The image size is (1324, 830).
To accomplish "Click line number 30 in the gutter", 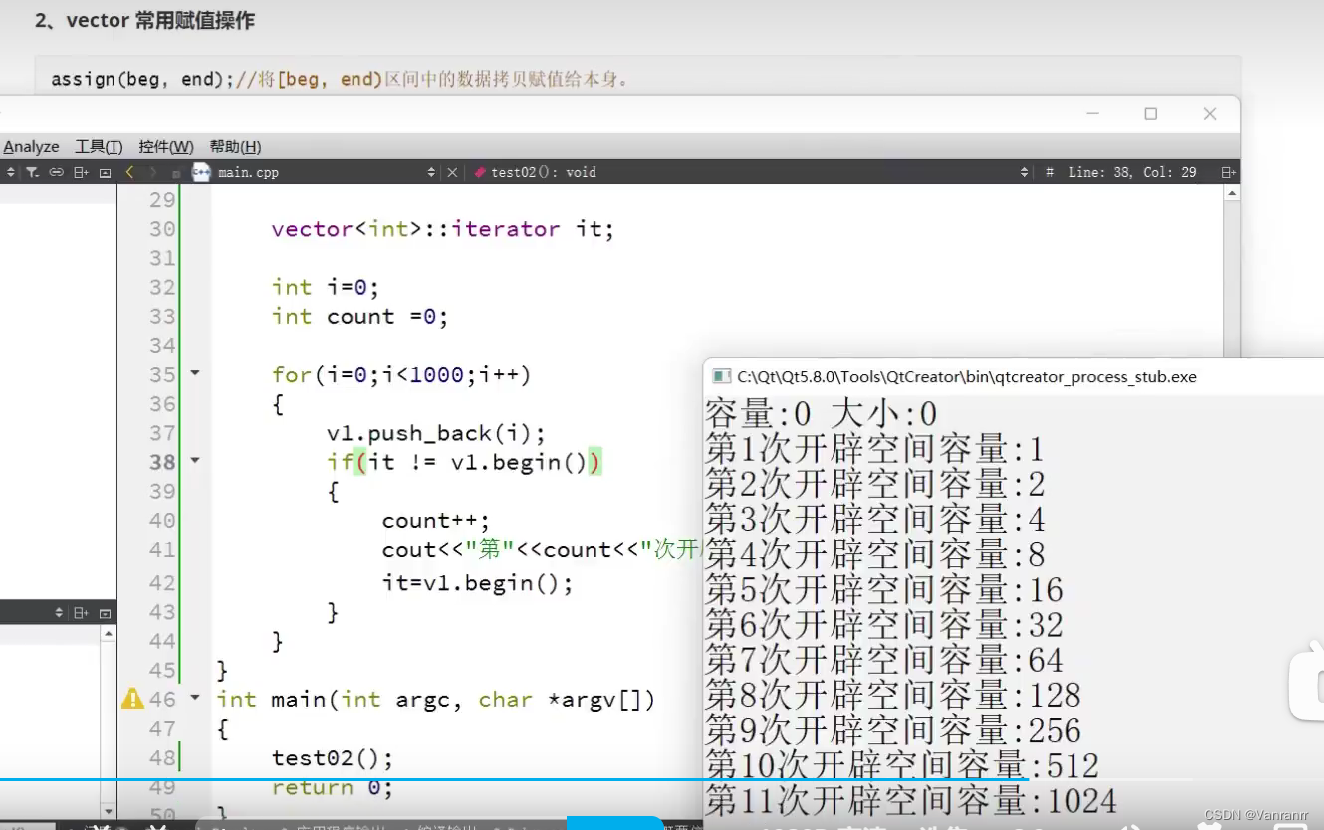I will point(162,229).
